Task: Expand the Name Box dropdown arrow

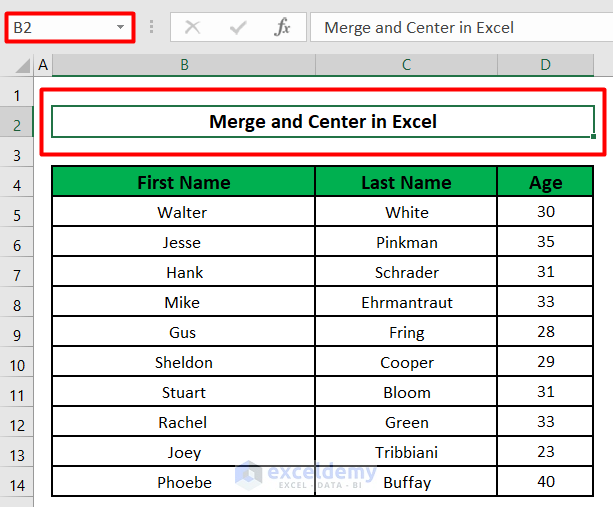Action: pyautogui.click(x=121, y=27)
